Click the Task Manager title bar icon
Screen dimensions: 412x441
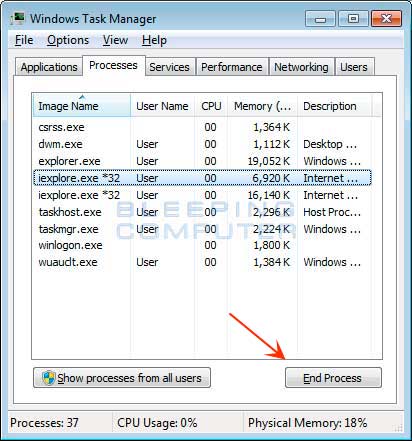click(x=17, y=18)
